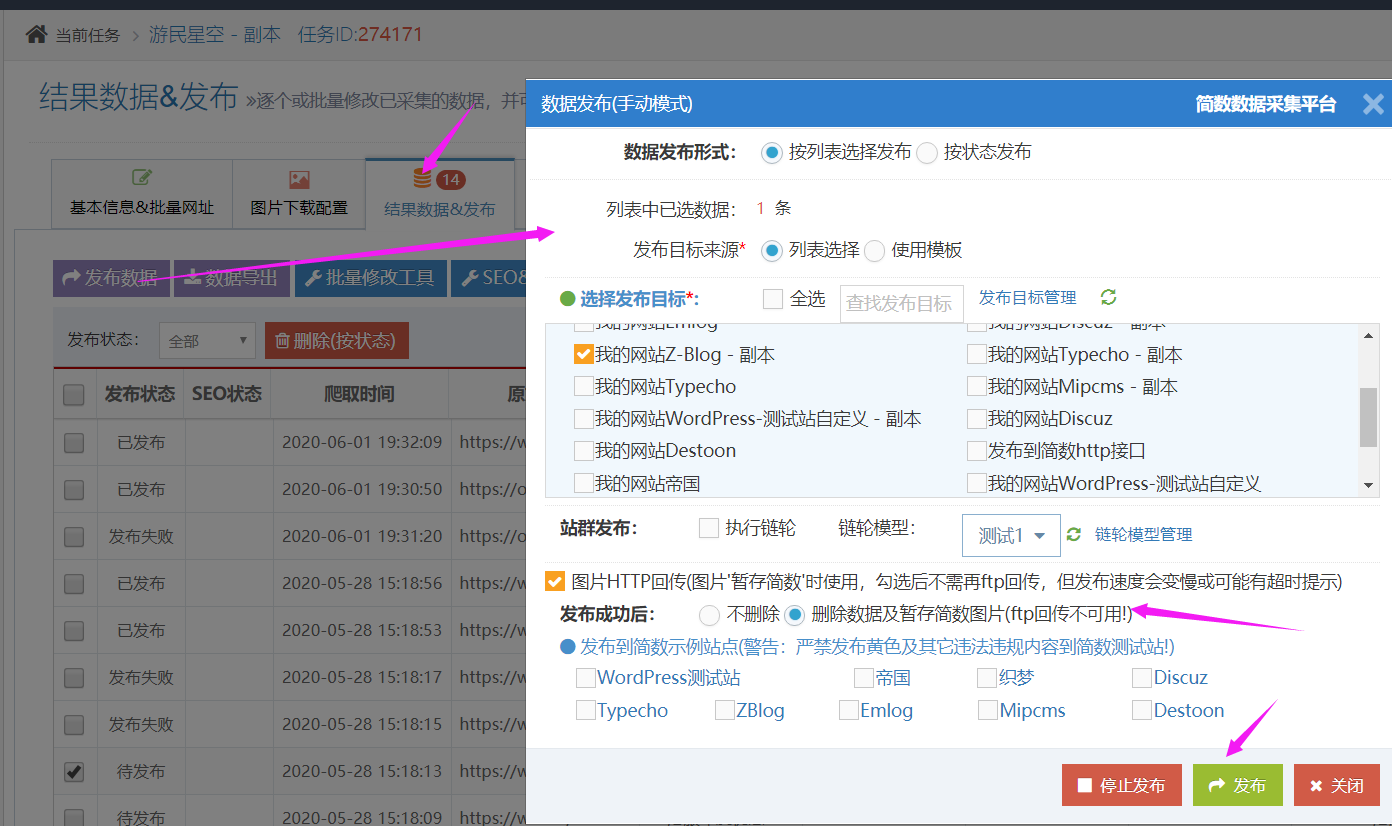
Task: Click the trash icon in 删除(按状态) button
Action: coord(282,340)
